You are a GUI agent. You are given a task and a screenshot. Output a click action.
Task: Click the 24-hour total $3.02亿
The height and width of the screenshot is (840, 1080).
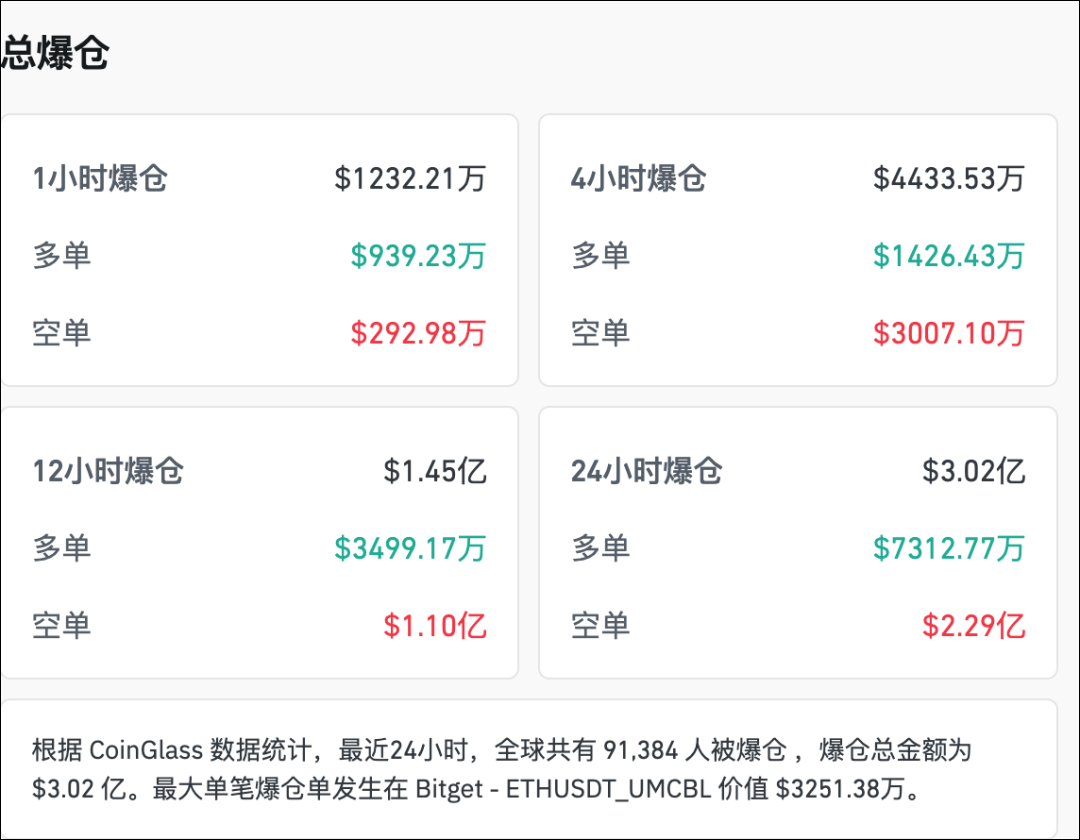[x=974, y=471]
